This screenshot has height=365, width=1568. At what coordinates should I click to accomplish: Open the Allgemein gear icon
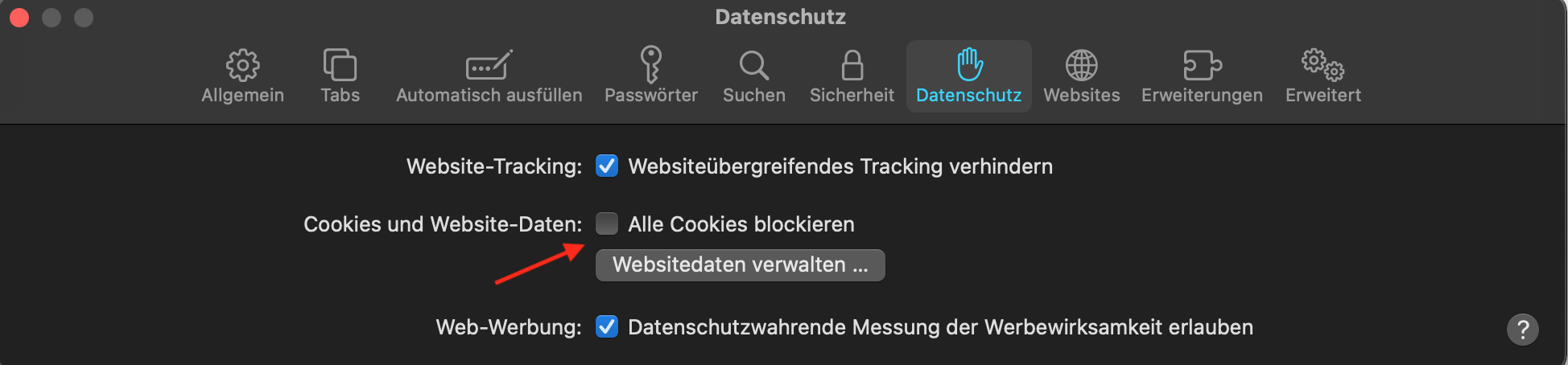[x=242, y=65]
